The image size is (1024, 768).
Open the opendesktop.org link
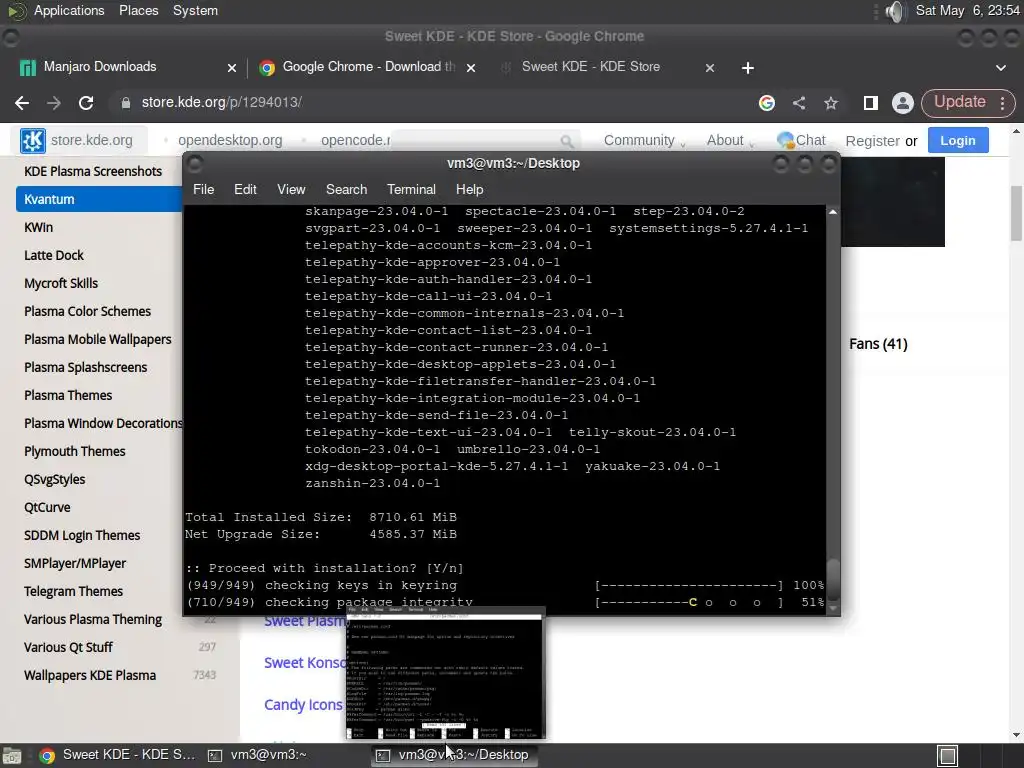click(x=230, y=140)
